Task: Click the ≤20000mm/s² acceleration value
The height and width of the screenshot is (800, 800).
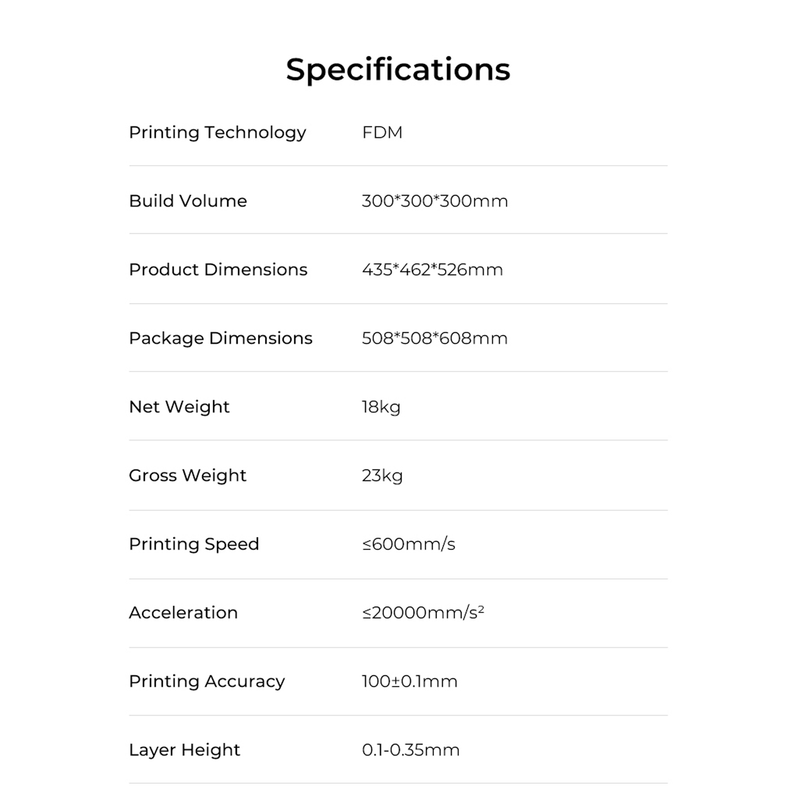Action: point(423,612)
